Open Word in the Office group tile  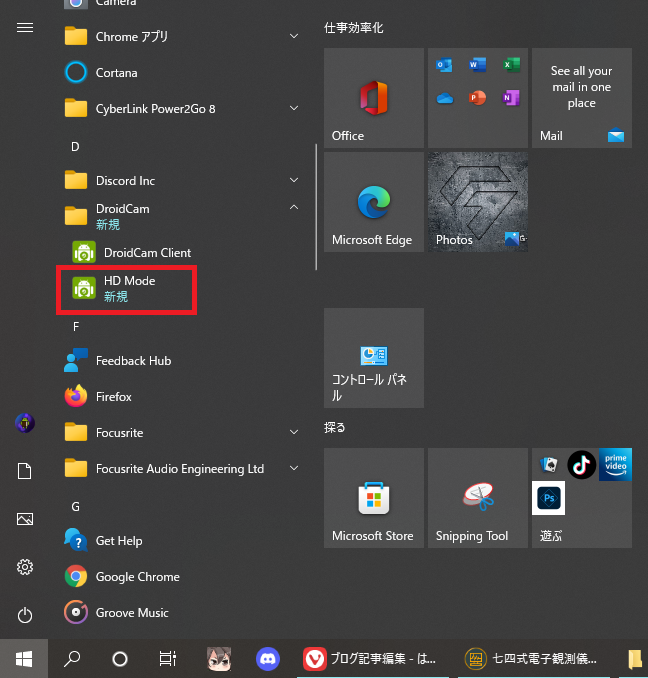(x=477, y=65)
